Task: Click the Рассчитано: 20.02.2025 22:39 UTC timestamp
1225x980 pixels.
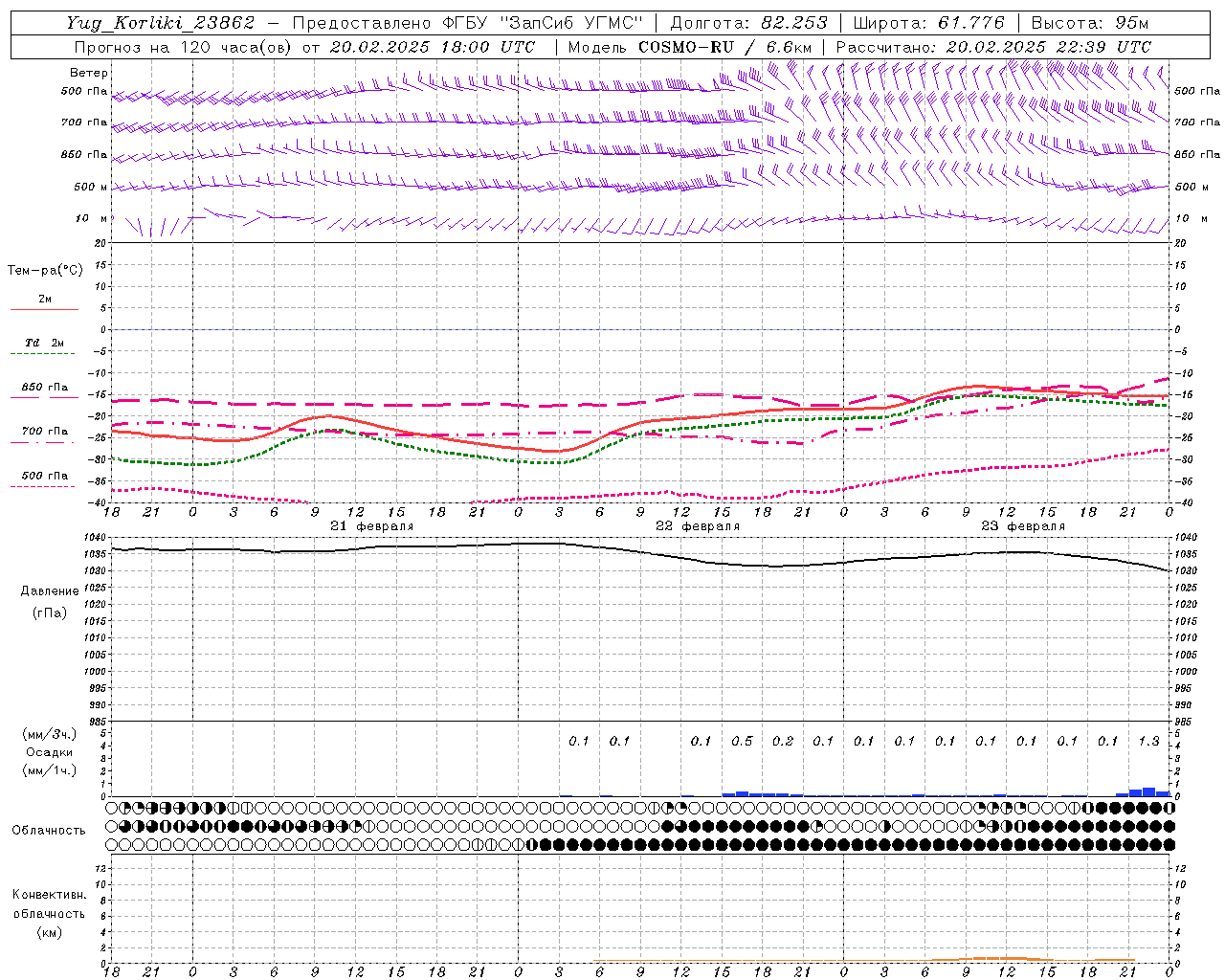Action: click(993, 47)
